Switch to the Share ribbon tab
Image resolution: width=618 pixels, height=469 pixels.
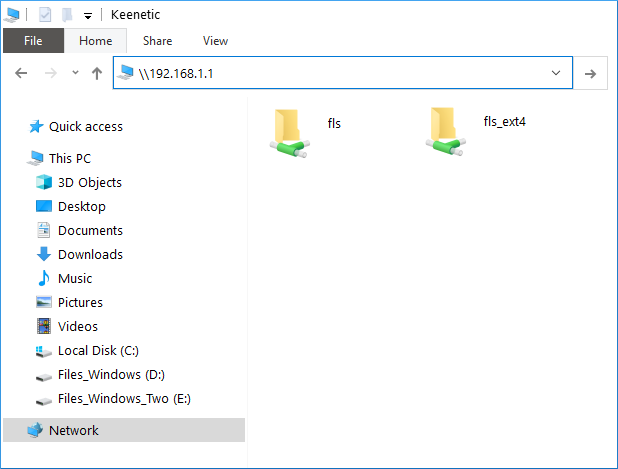(157, 41)
